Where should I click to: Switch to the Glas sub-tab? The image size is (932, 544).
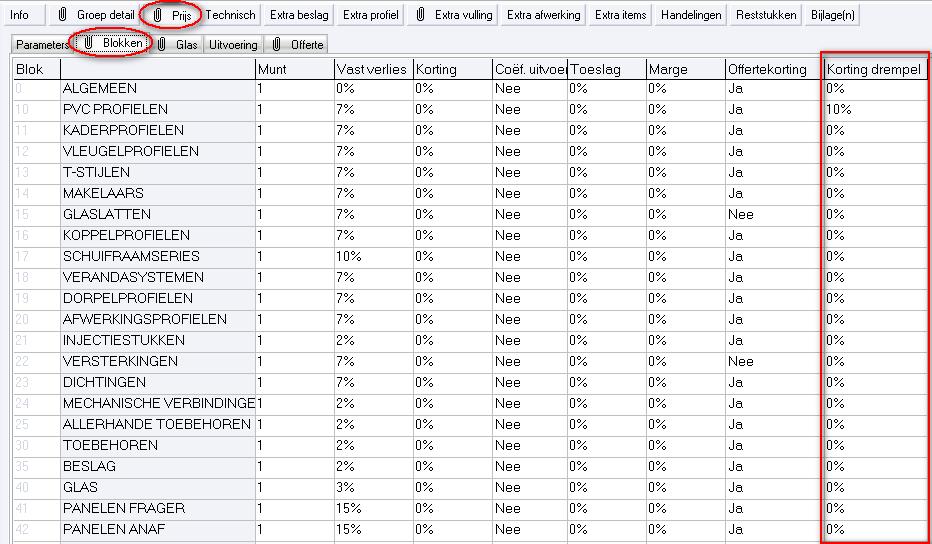tap(178, 45)
